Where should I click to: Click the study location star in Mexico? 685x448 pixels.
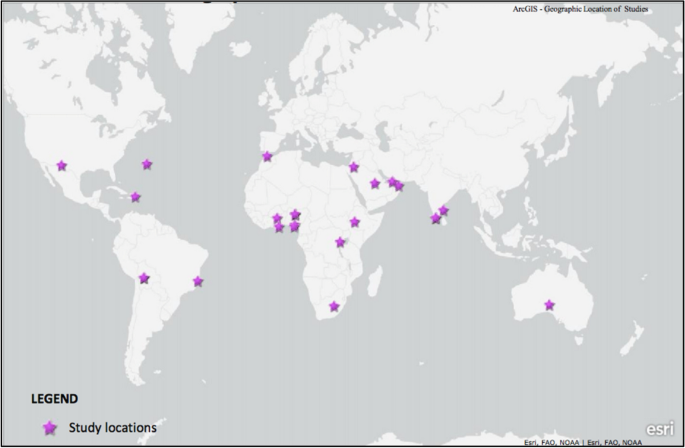coord(62,165)
